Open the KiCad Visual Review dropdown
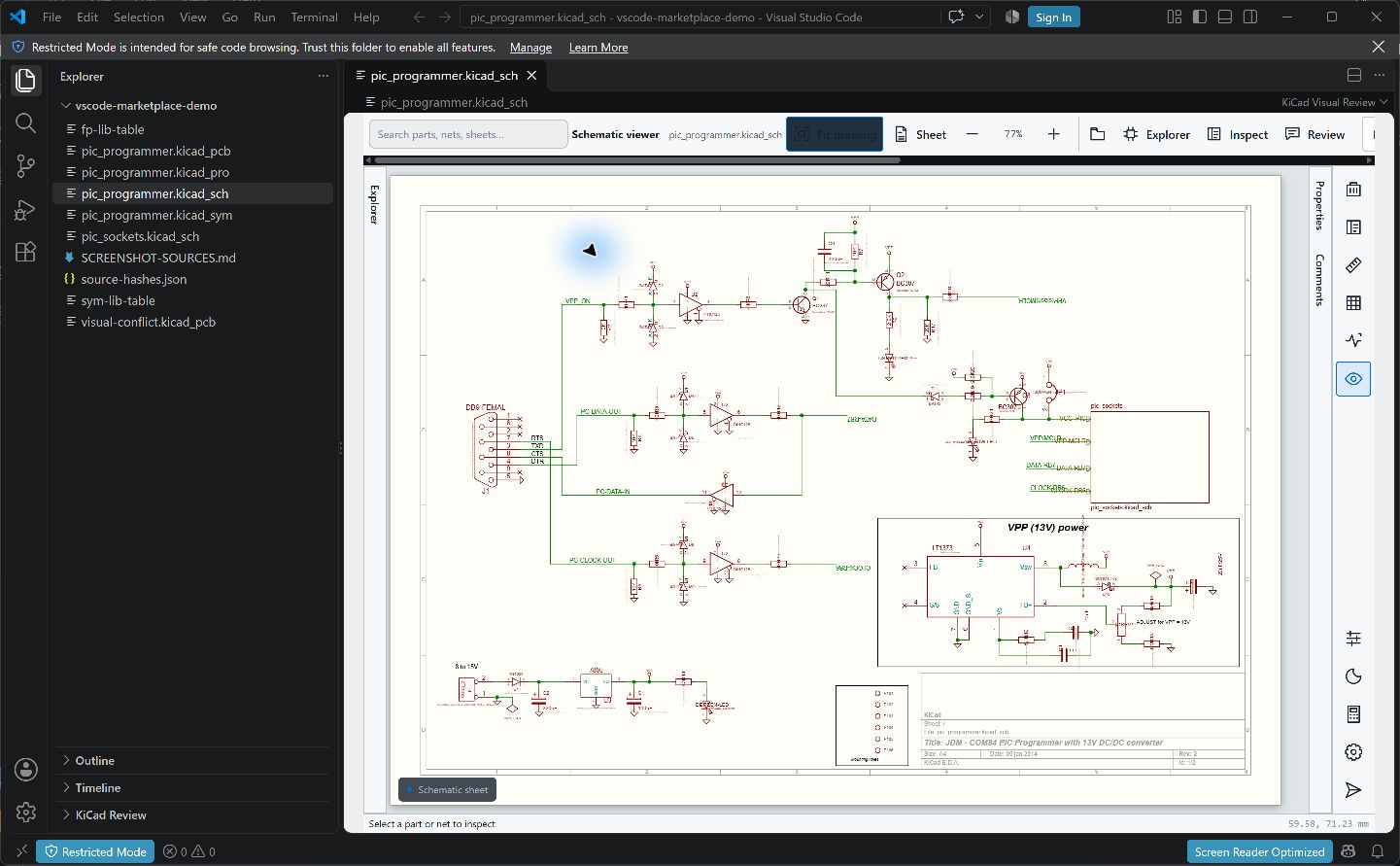Viewport: 1400px width, 866px height. [1334, 102]
